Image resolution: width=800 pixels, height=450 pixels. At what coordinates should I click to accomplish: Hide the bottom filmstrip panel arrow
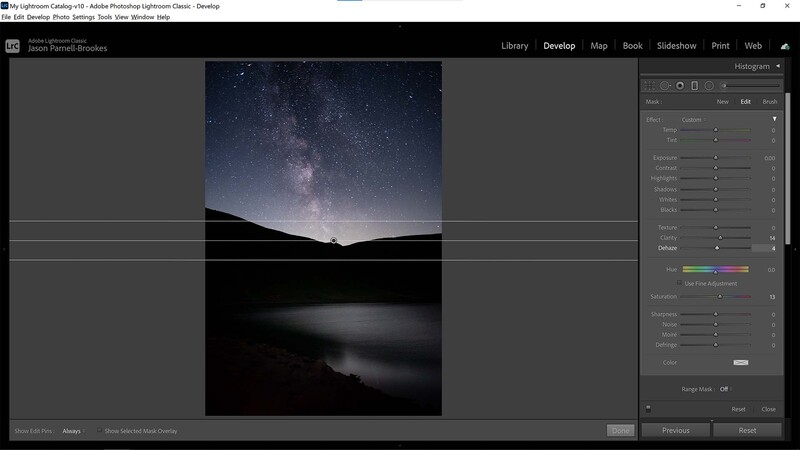400,445
